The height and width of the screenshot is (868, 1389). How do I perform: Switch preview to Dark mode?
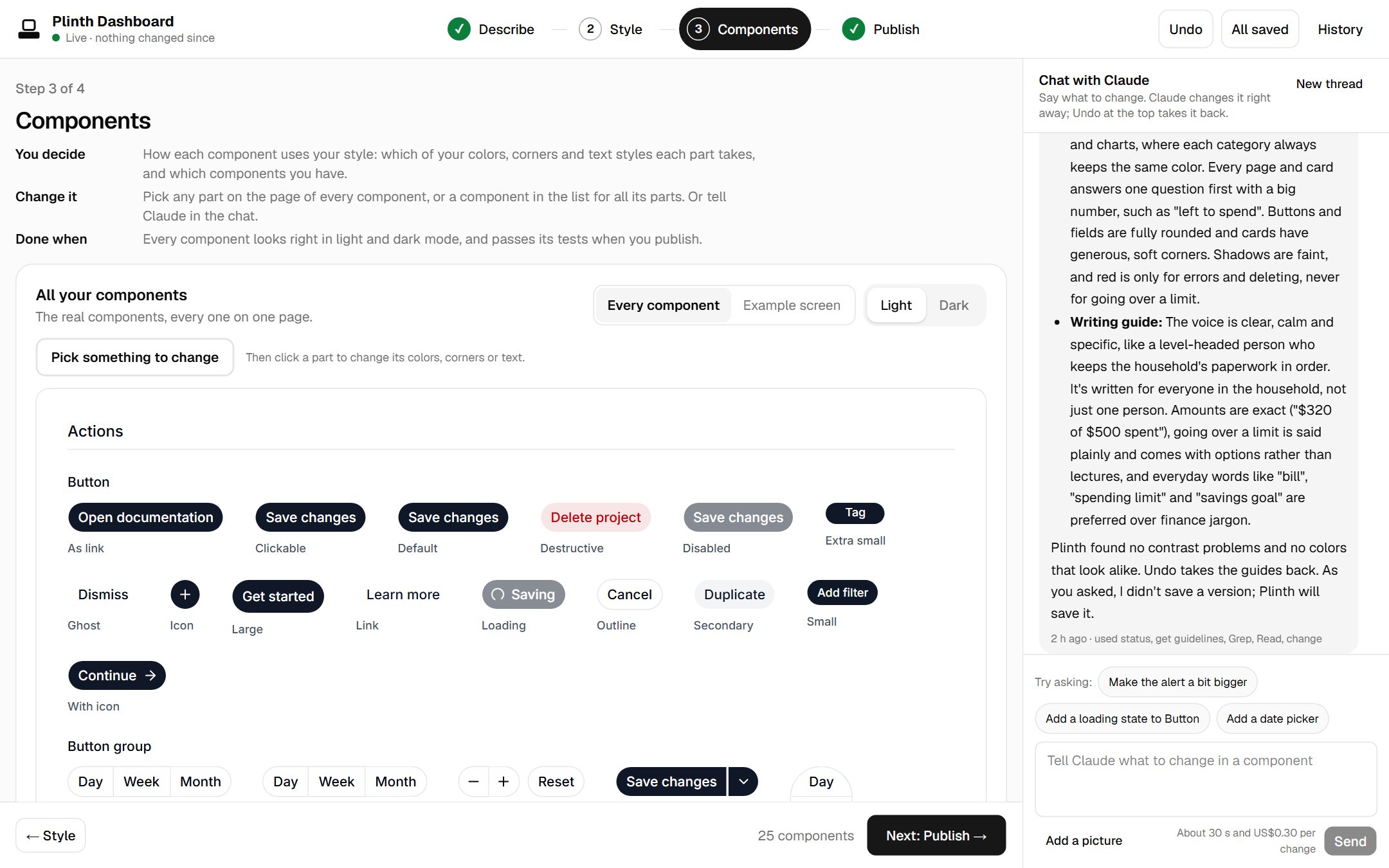[x=954, y=305]
